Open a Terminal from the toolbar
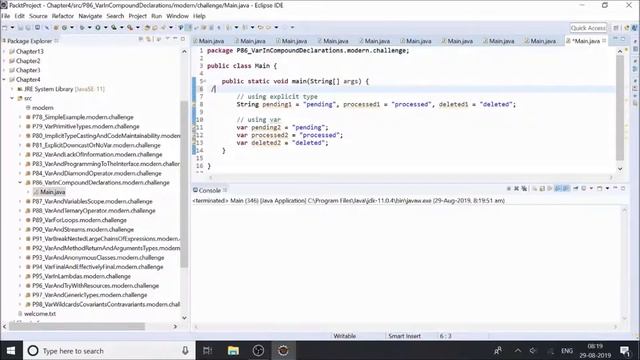This screenshot has height=360, width=640. (x=37, y=28)
